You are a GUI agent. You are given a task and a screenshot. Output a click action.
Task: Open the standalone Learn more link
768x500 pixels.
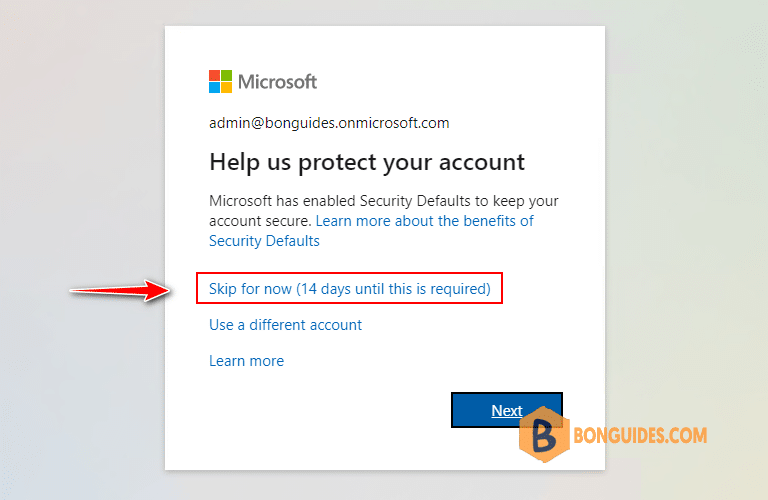246,361
